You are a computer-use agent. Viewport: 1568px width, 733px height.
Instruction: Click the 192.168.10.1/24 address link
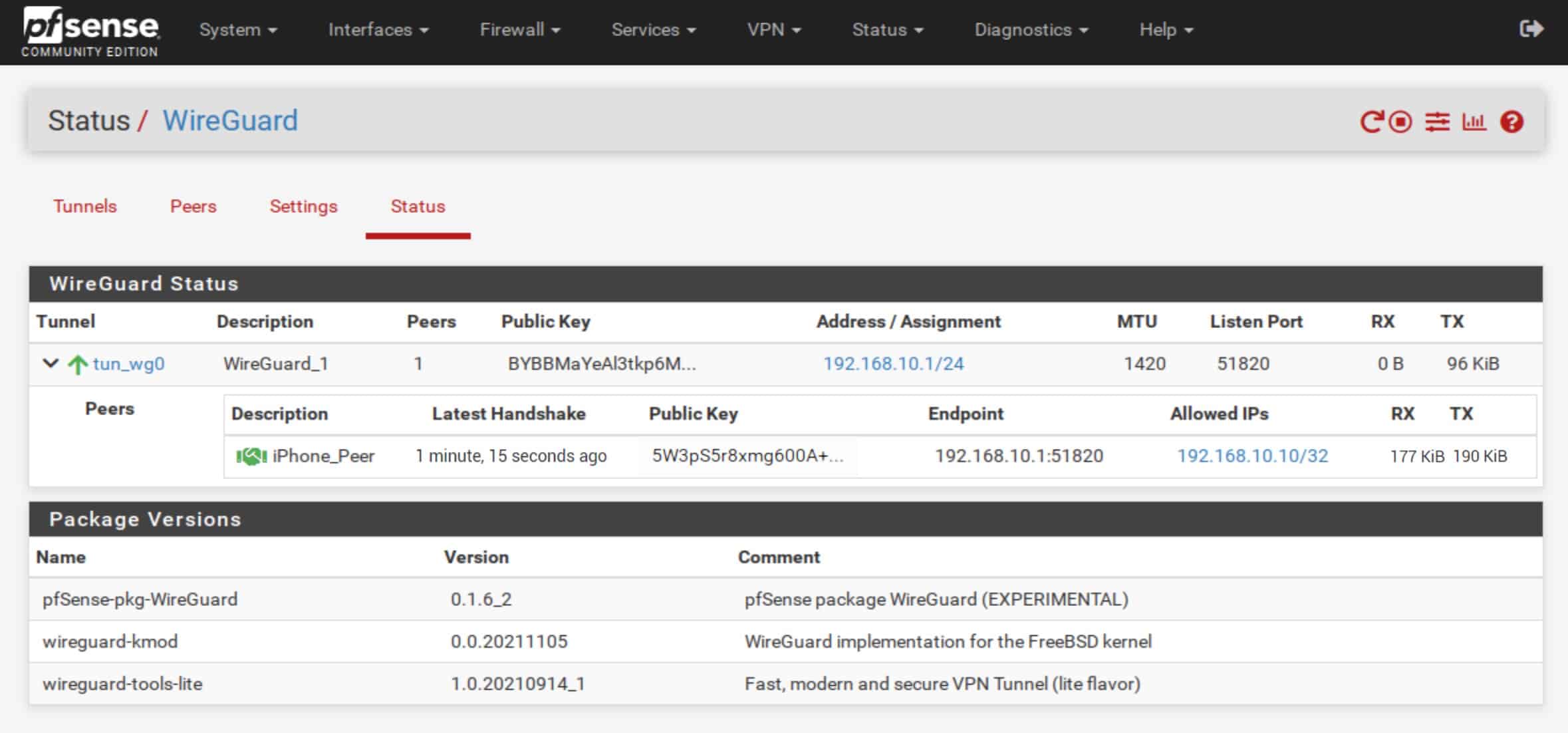(x=893, y=364)
